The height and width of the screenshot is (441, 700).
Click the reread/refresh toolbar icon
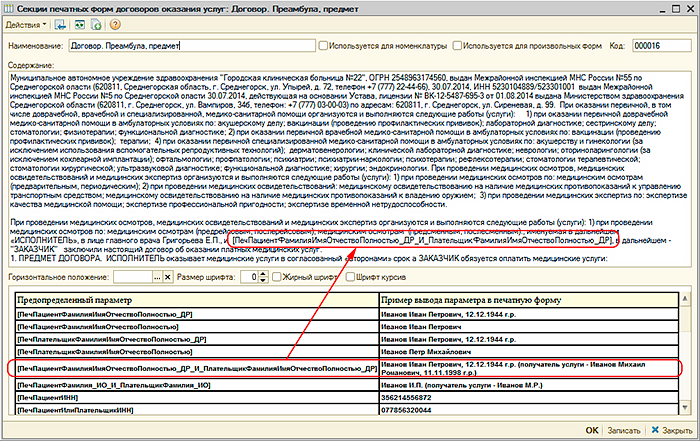pyautogui.click(x=97, y=24)
